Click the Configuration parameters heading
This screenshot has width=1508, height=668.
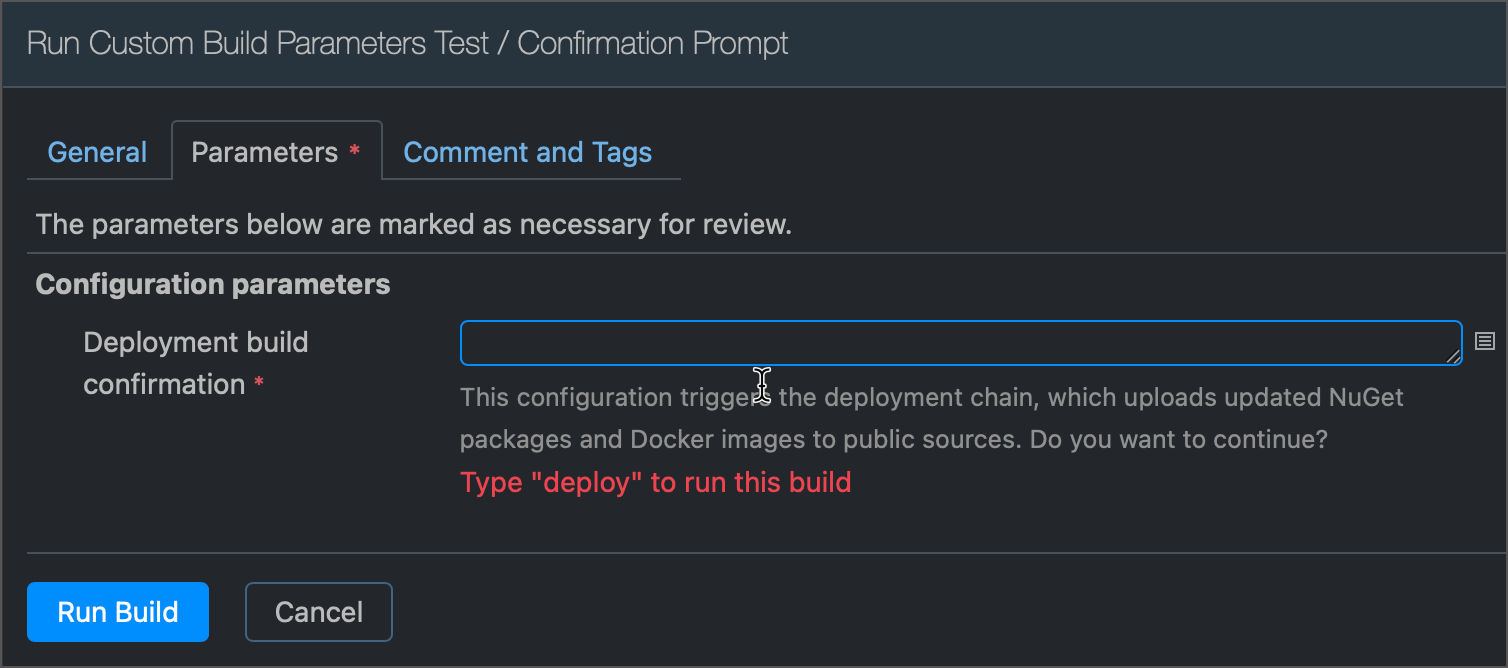click(213, 284)
